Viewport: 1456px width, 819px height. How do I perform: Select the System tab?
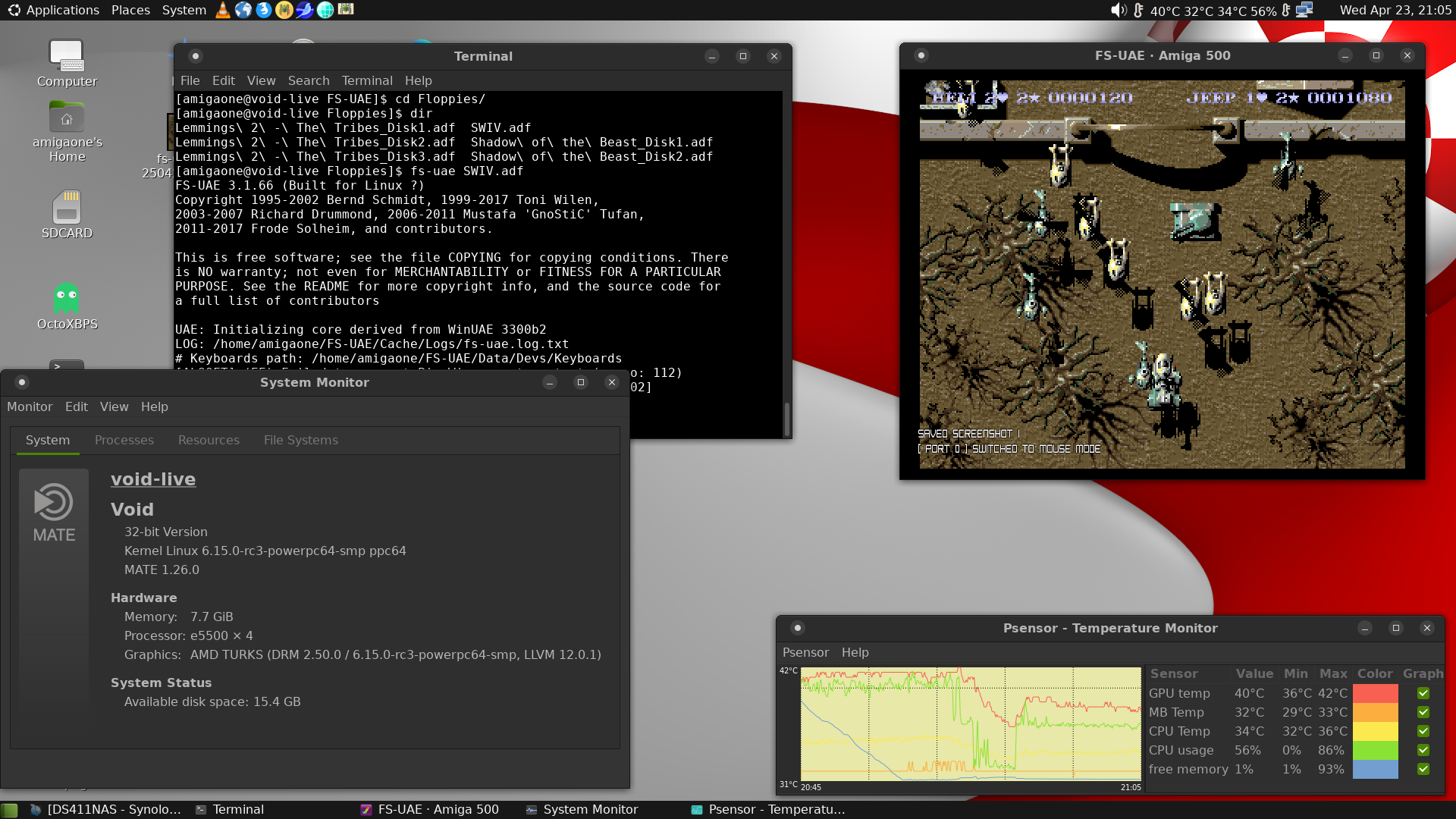coord(48,440)
